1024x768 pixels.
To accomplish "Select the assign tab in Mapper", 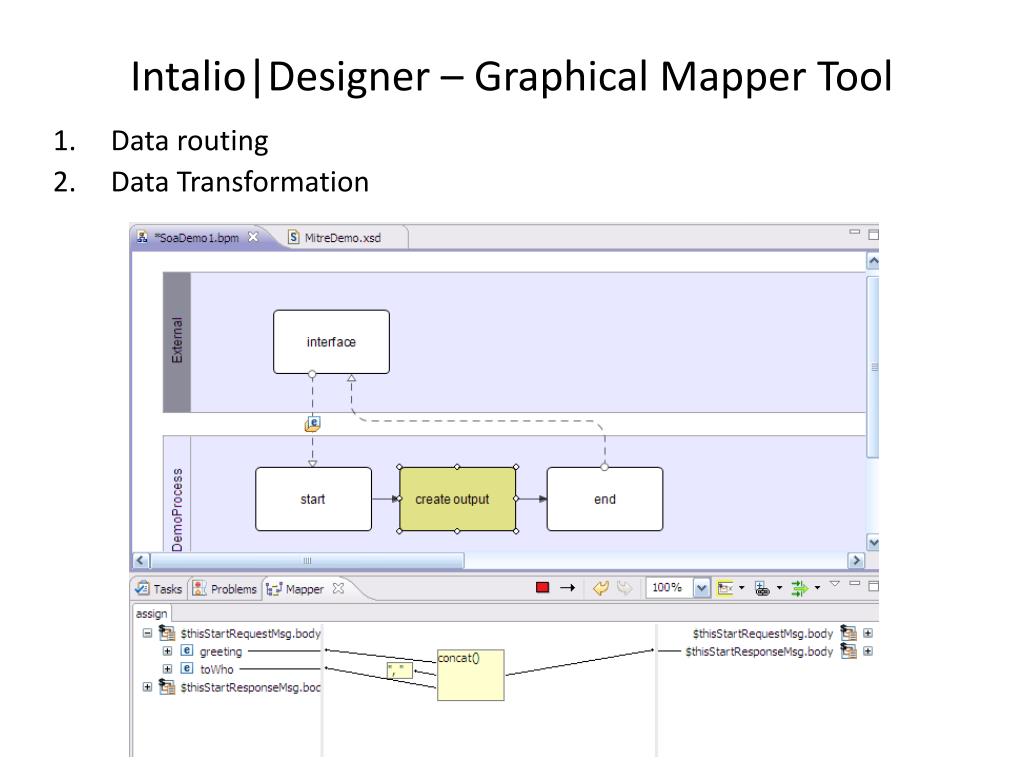I will click(152, 613).
